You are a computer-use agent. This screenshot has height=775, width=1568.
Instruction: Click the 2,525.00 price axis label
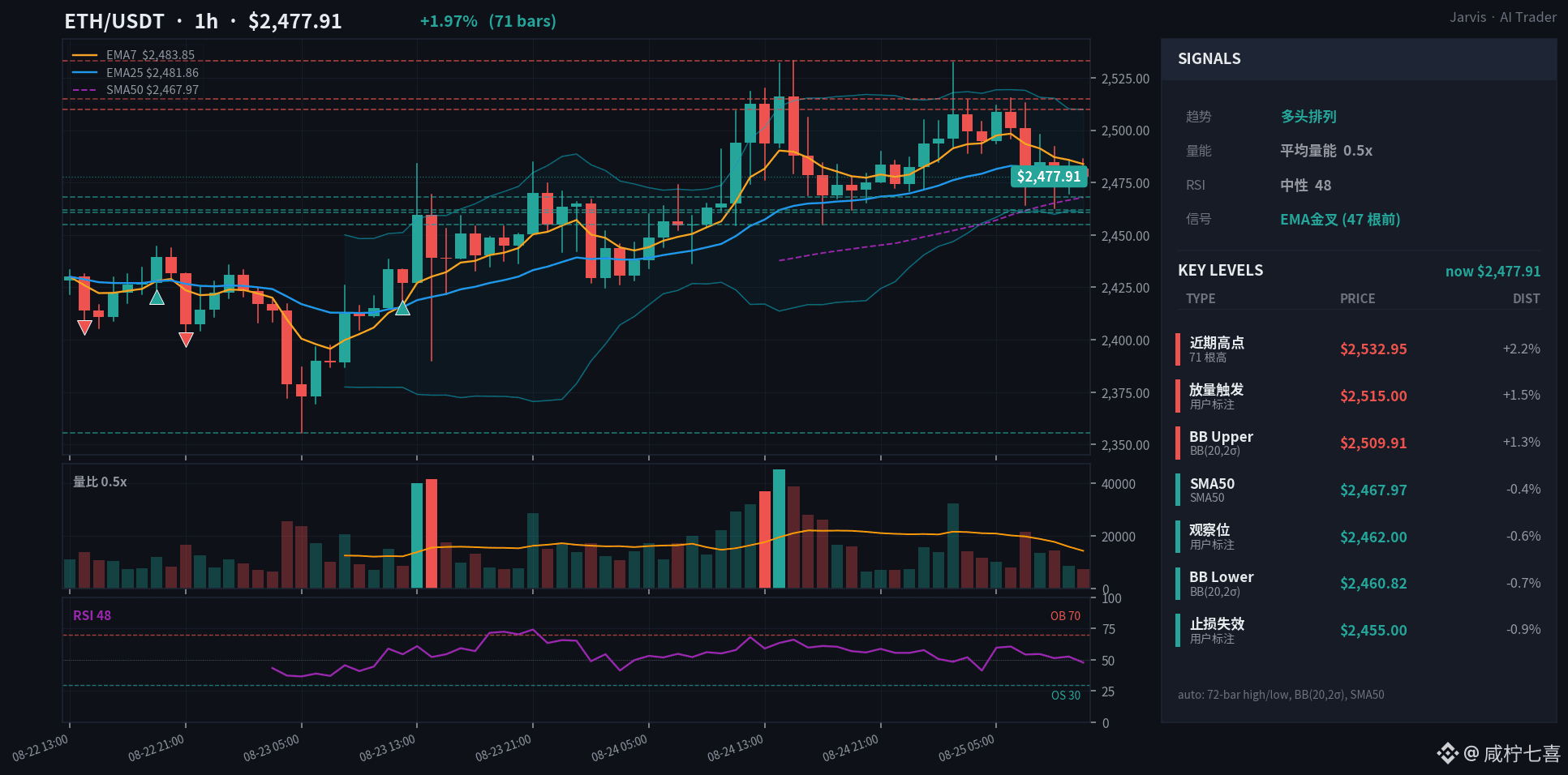1125,79
